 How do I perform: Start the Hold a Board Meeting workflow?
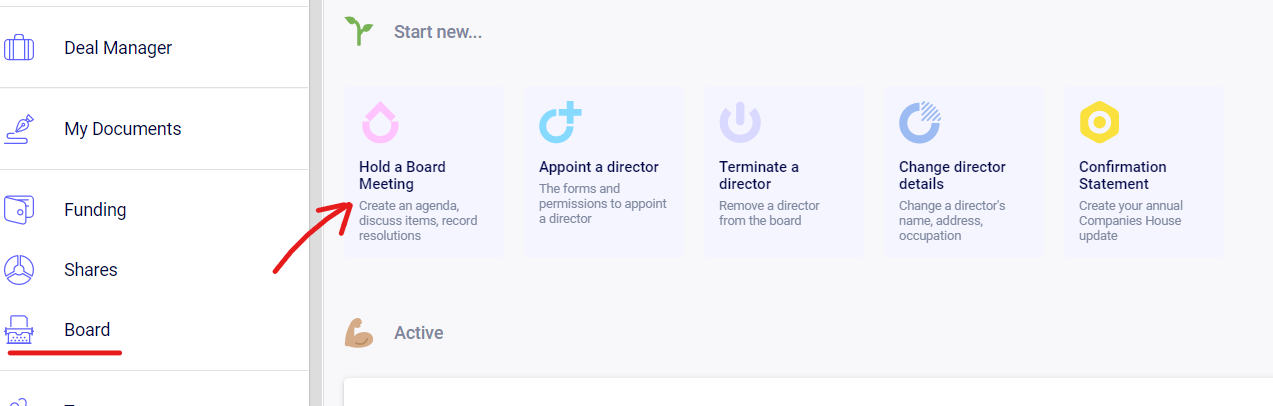(x=402, y=175)
